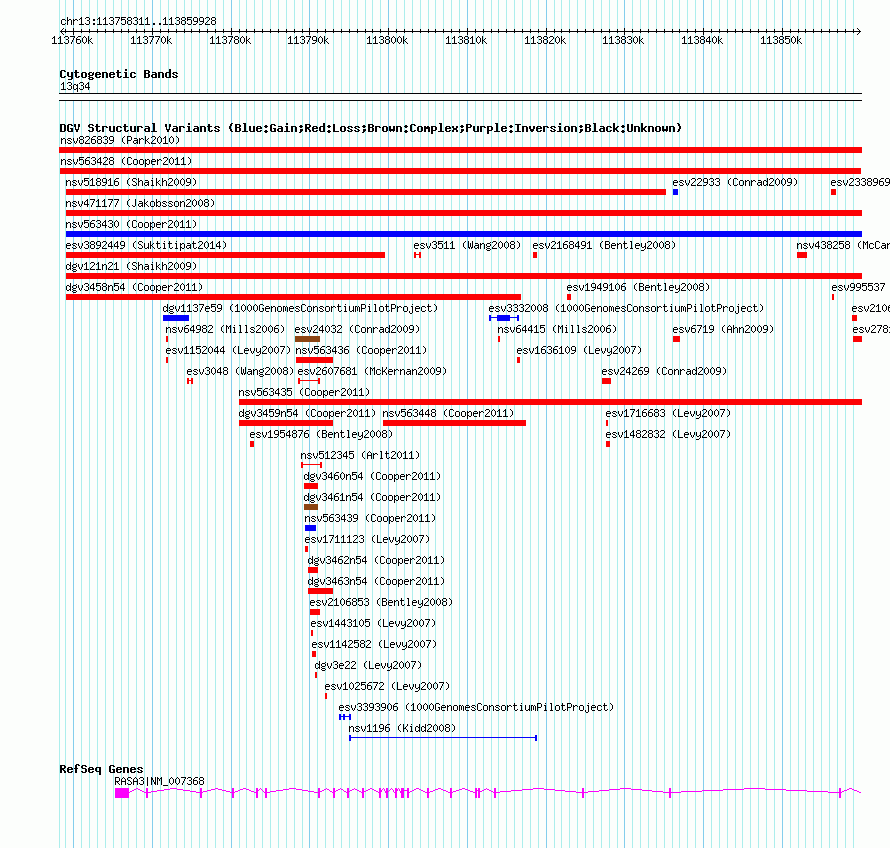Click the red nsv563448 loss bar
The height and width of the screenshot is (848, 890).
coord(455,423)
